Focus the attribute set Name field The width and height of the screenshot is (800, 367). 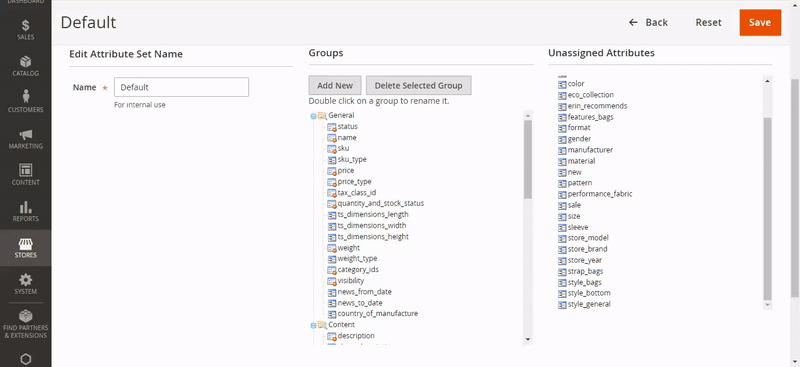click(181, 87)
